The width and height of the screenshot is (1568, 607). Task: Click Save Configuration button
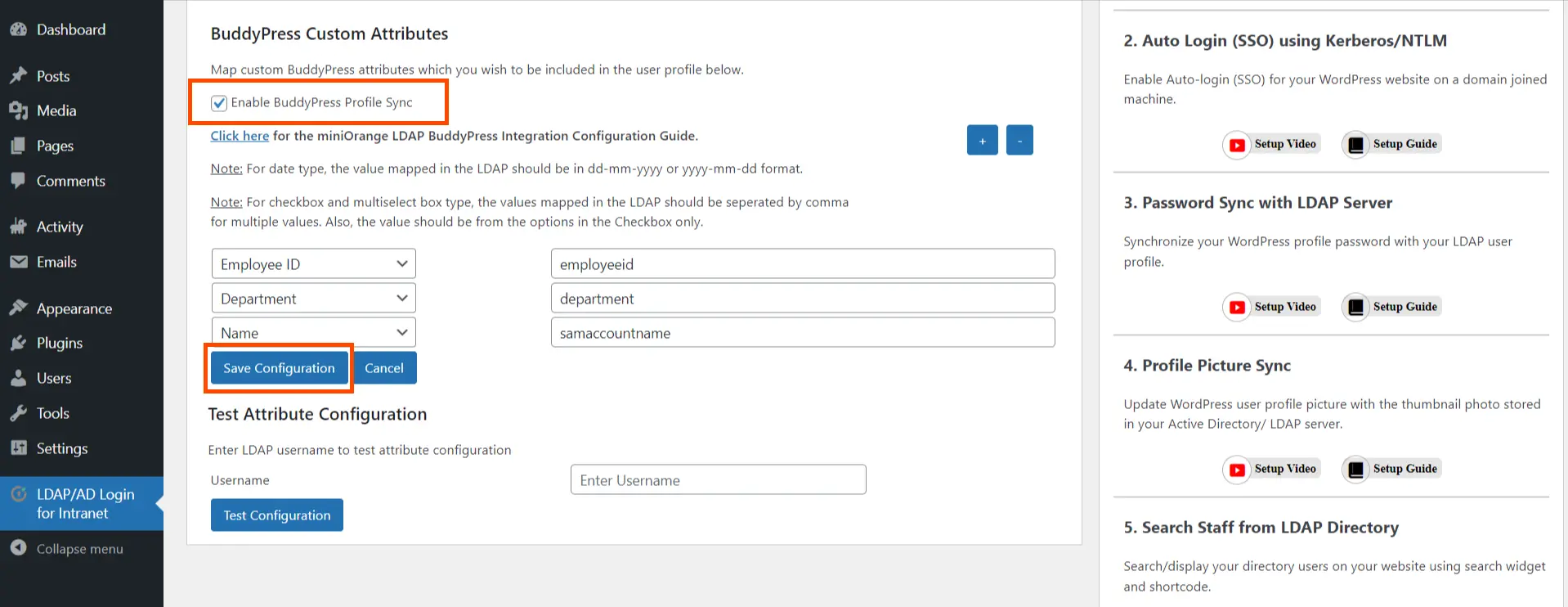click(x=279, y=368)
